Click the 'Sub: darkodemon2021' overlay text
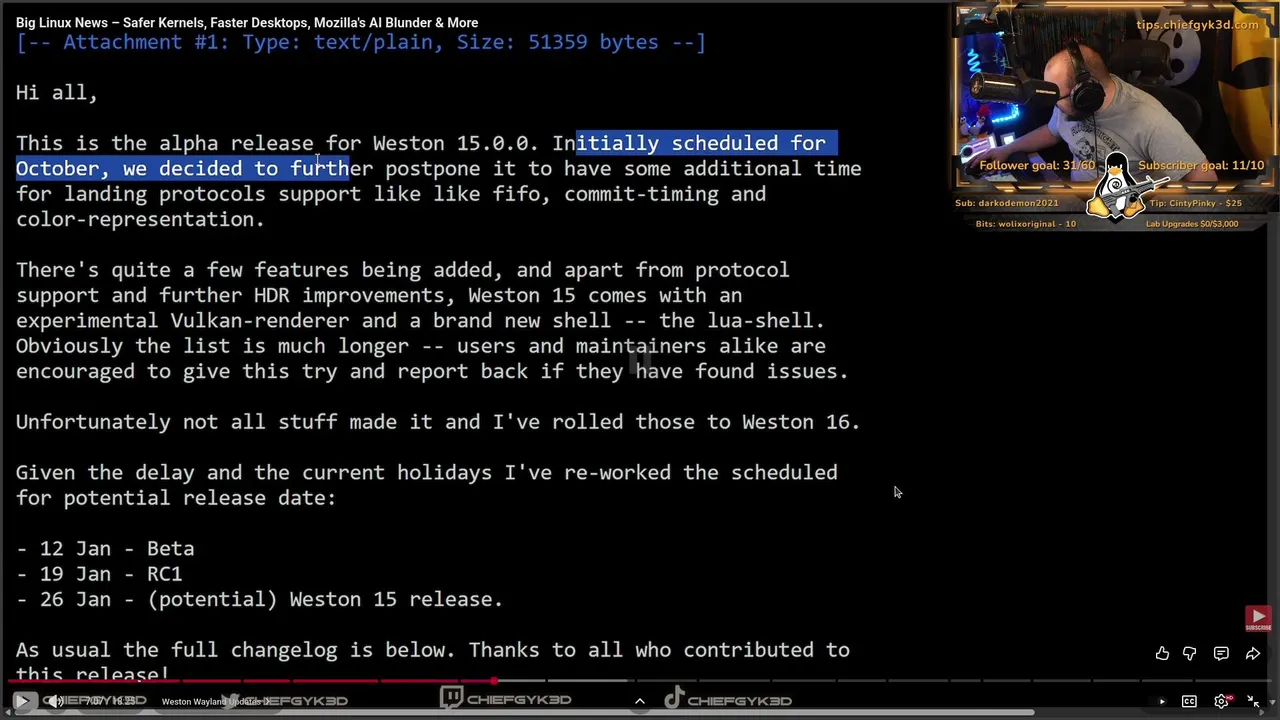1280x720 pixels. click(x=1006, y=203)
